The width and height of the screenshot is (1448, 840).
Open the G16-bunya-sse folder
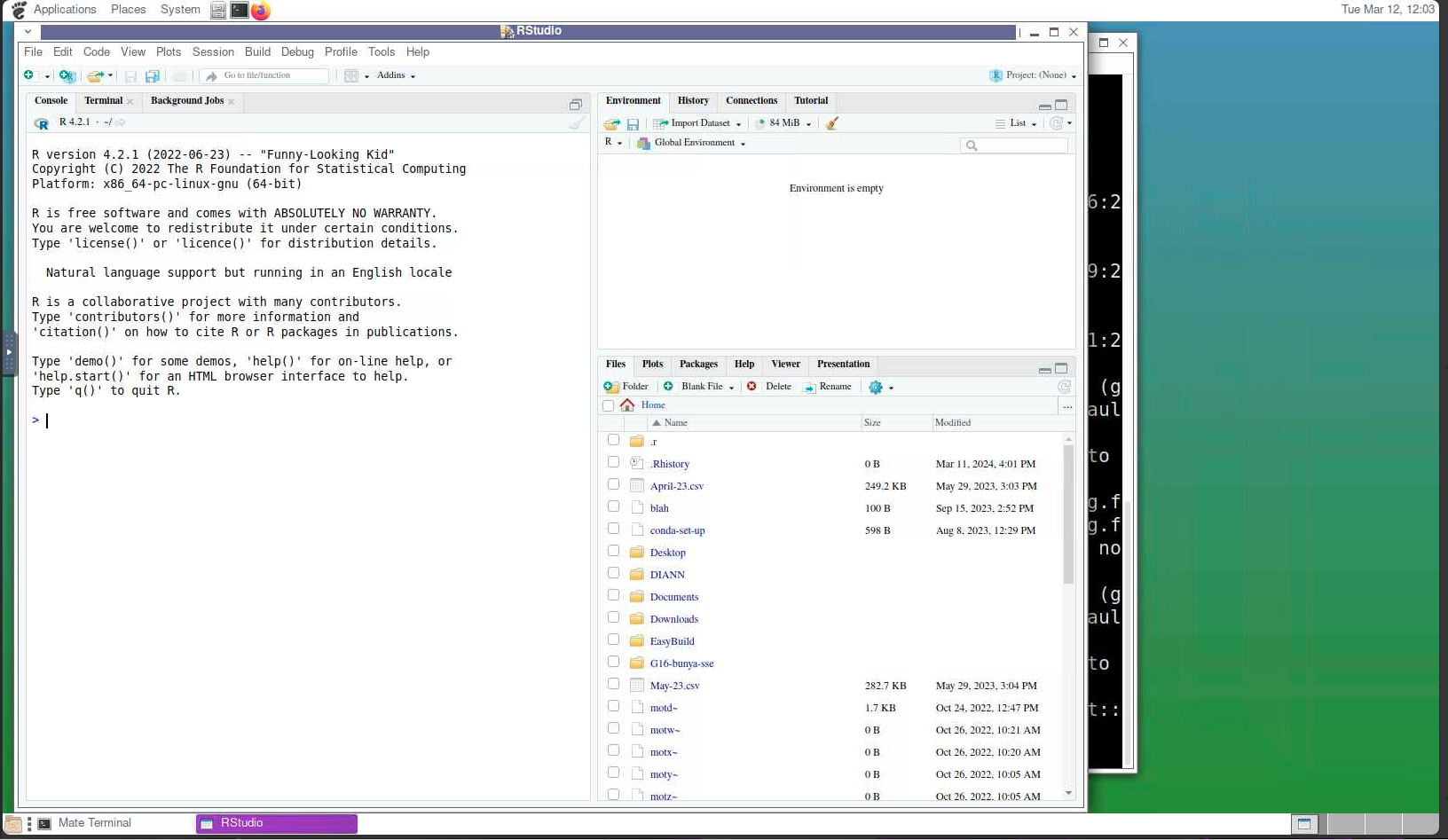(x=681, y=663)
